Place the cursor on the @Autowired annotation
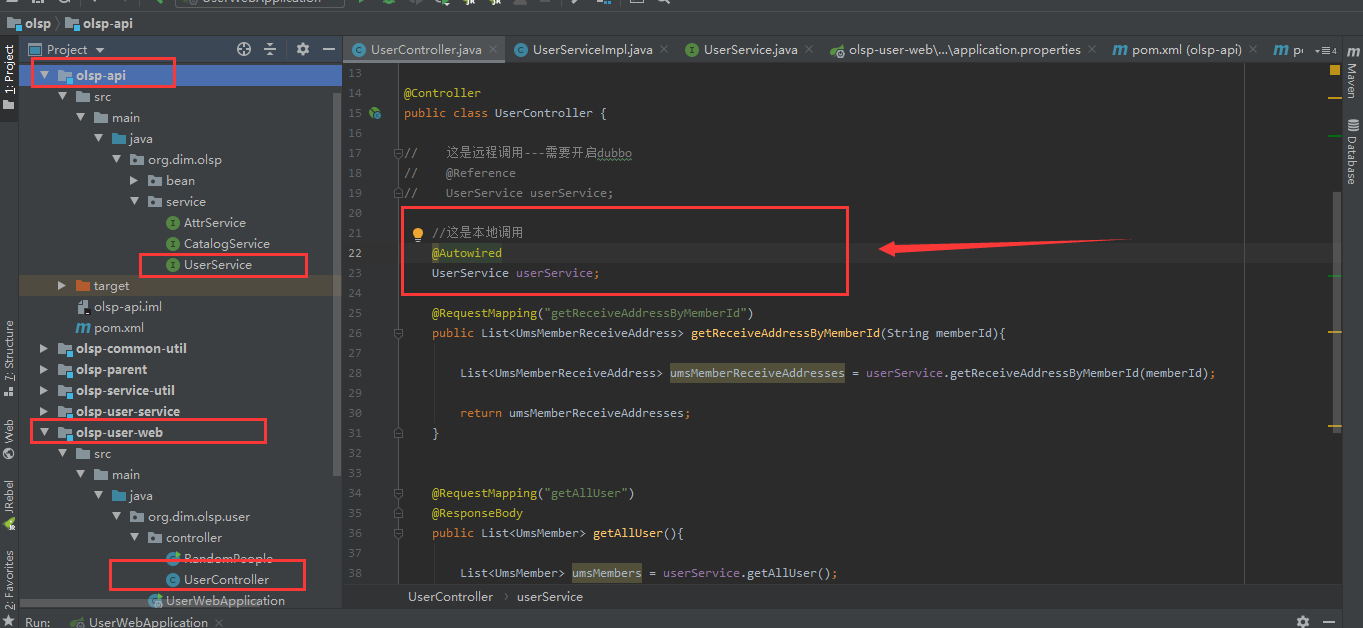 click(x=467, y=254)
